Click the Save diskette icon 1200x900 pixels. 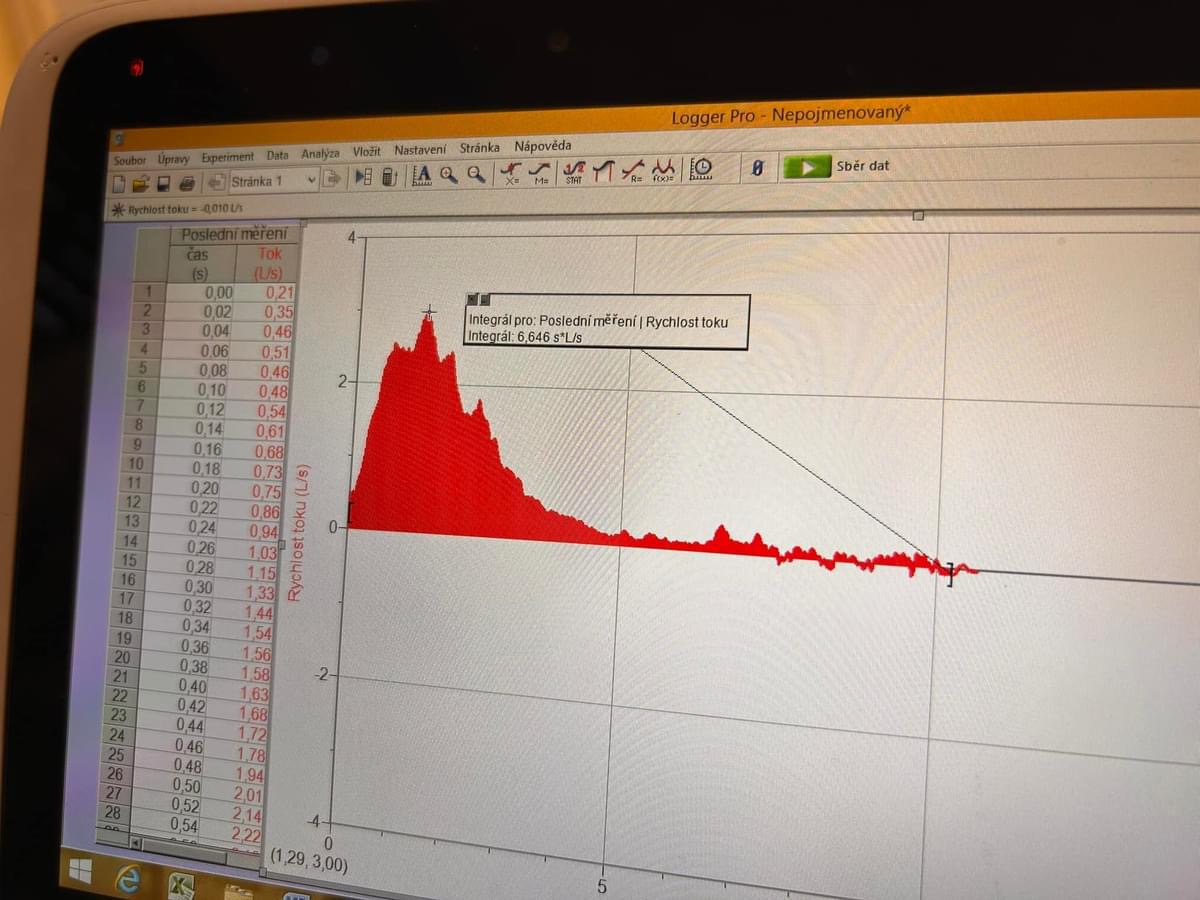[163, 183]
